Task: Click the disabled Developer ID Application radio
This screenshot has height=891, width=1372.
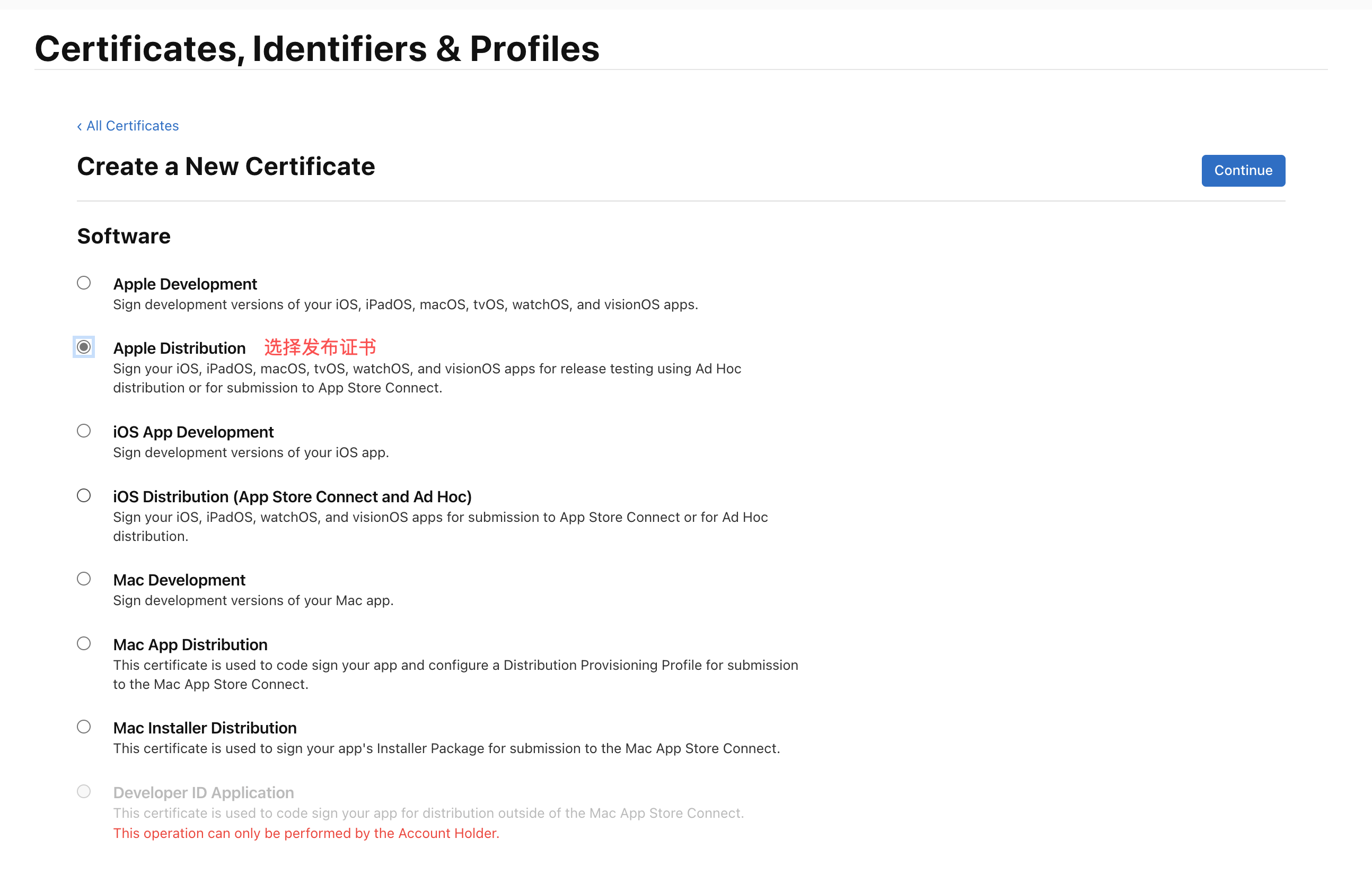Action: (x=84, y=791)
